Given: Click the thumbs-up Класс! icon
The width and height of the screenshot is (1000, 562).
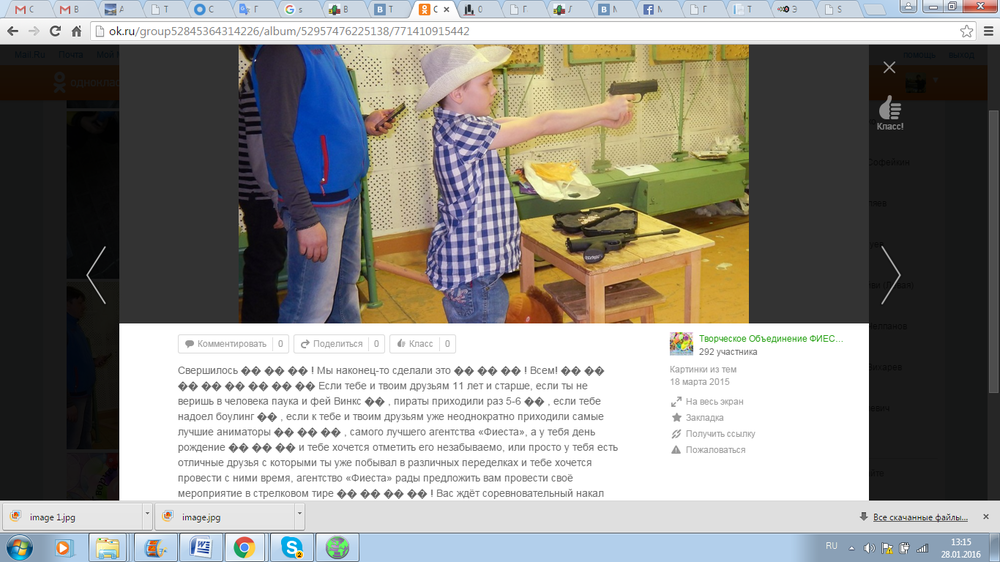Looking at the screenshot, I should (x=889, y=109).
